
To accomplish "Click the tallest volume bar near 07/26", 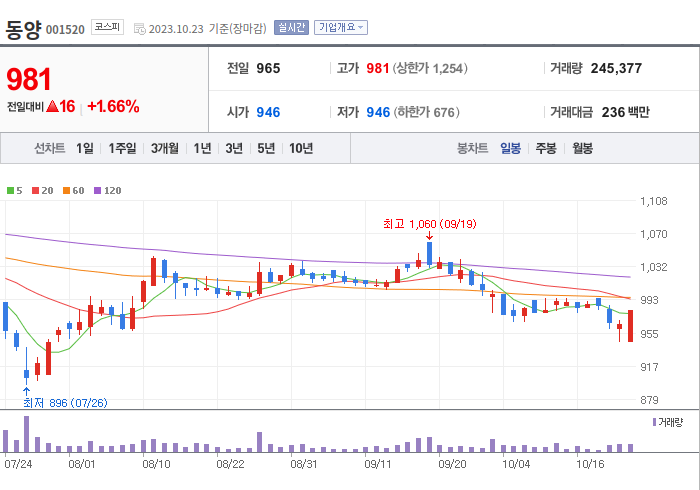I will 26,434.
